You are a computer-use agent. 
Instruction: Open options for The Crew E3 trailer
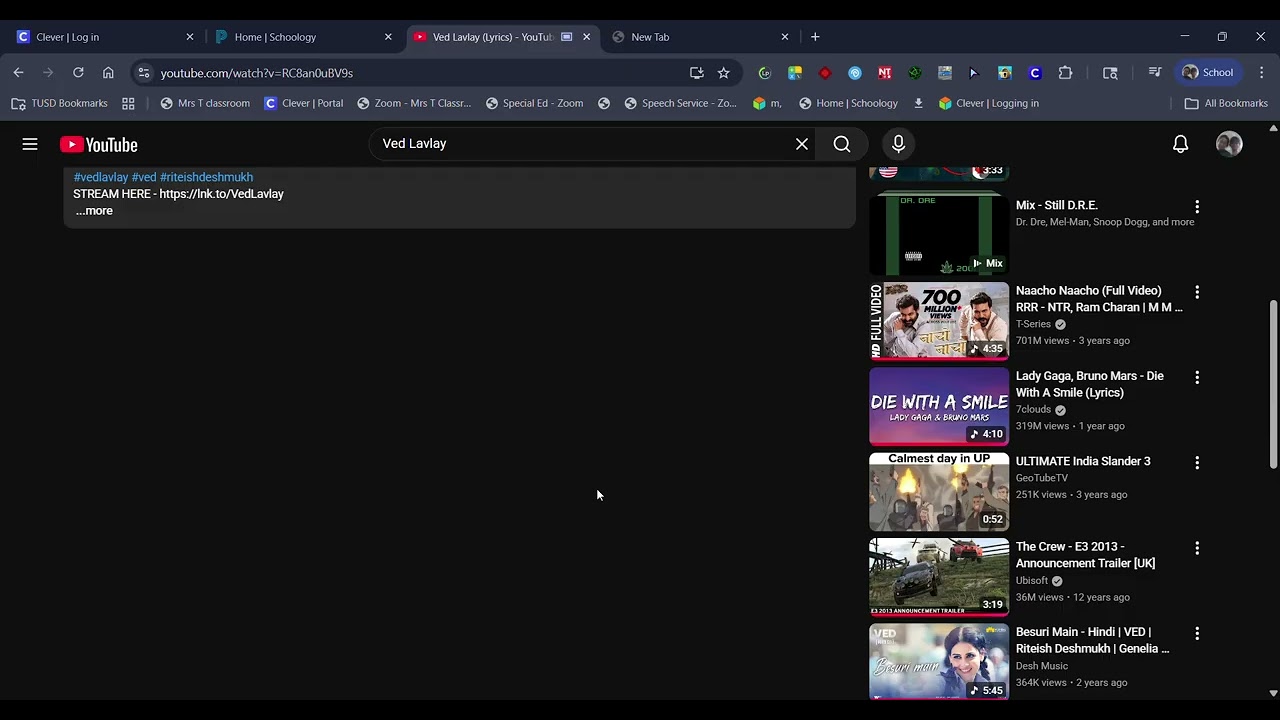click(x=1197, y=548)
